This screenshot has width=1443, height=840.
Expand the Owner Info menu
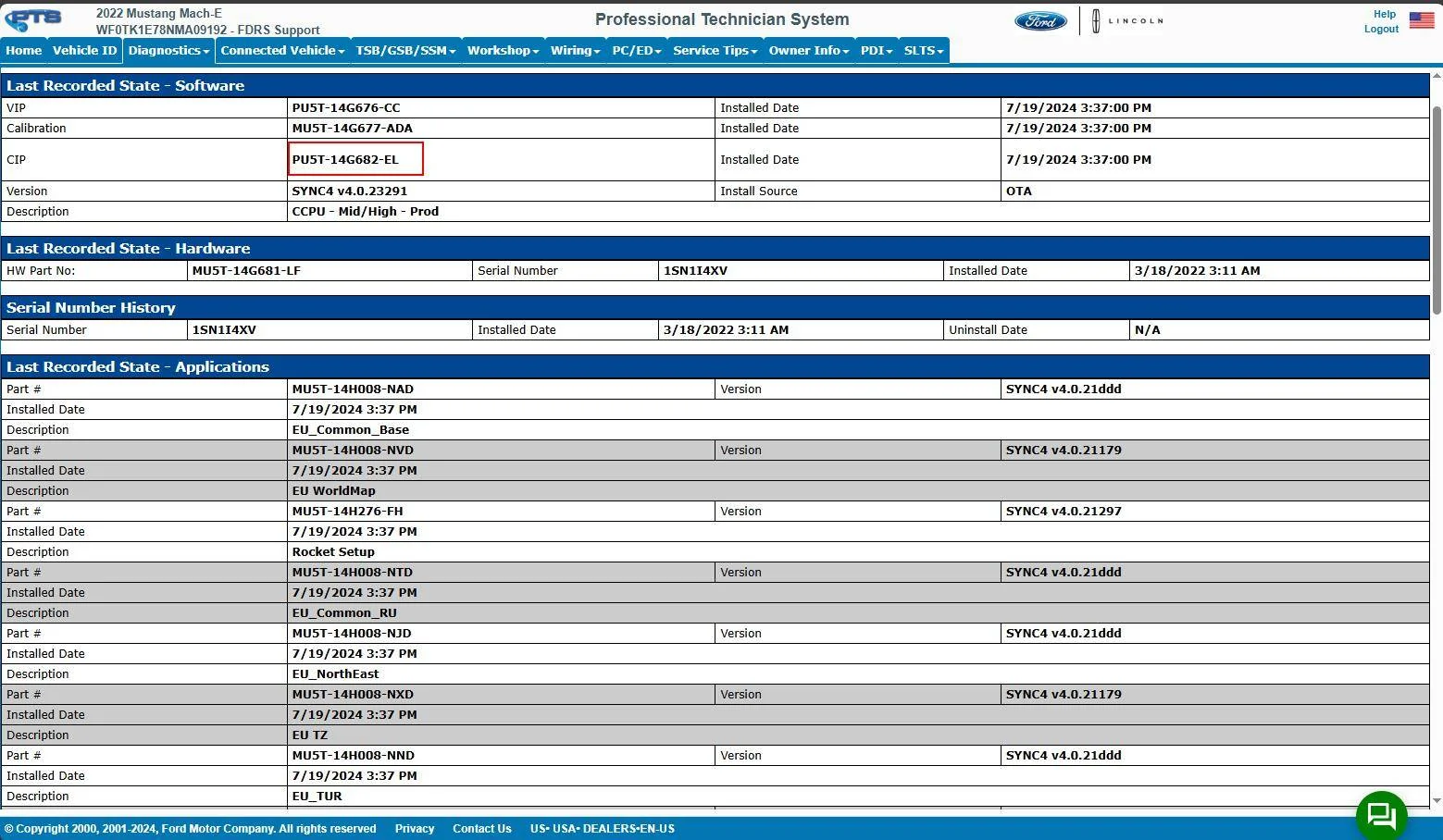pos(808,50)
